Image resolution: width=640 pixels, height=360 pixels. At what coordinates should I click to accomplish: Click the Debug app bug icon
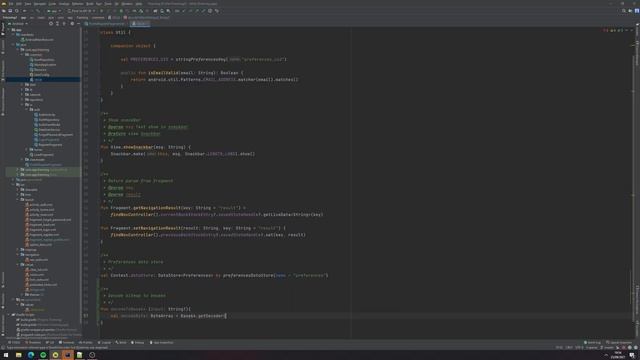121,11
